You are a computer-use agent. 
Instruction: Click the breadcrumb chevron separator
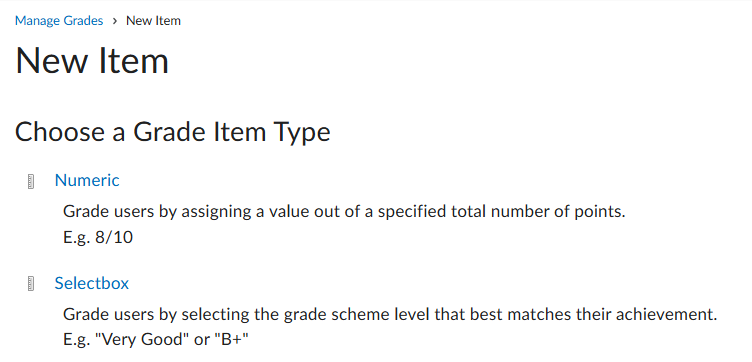pyautogui.click(x=115, y=21)
